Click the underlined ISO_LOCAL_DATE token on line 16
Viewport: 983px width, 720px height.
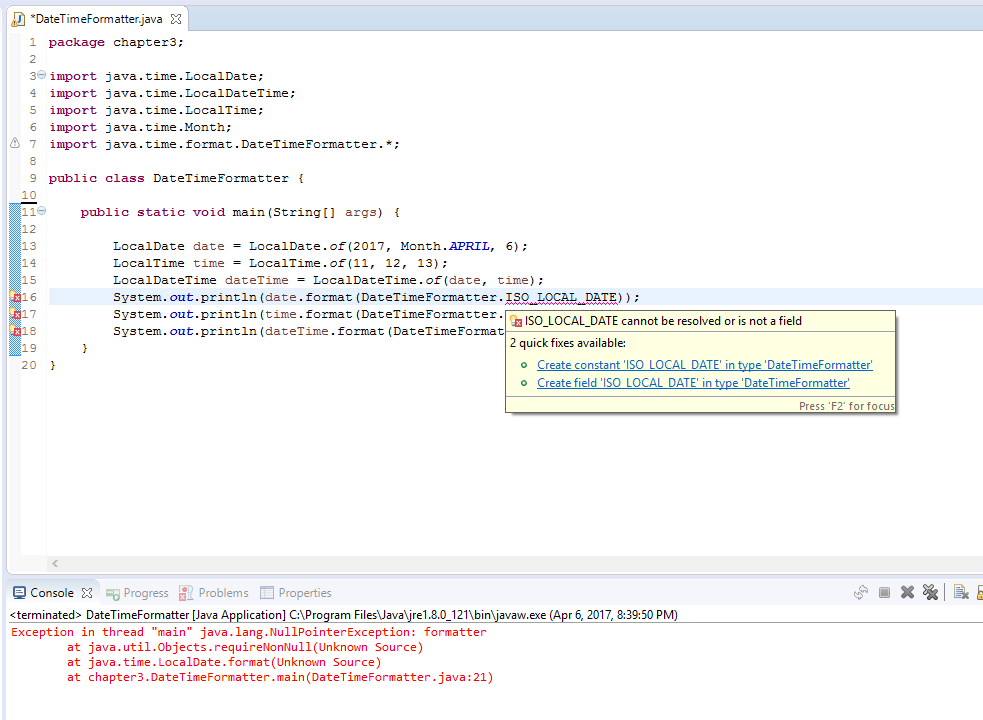click(x=561, y=297)
